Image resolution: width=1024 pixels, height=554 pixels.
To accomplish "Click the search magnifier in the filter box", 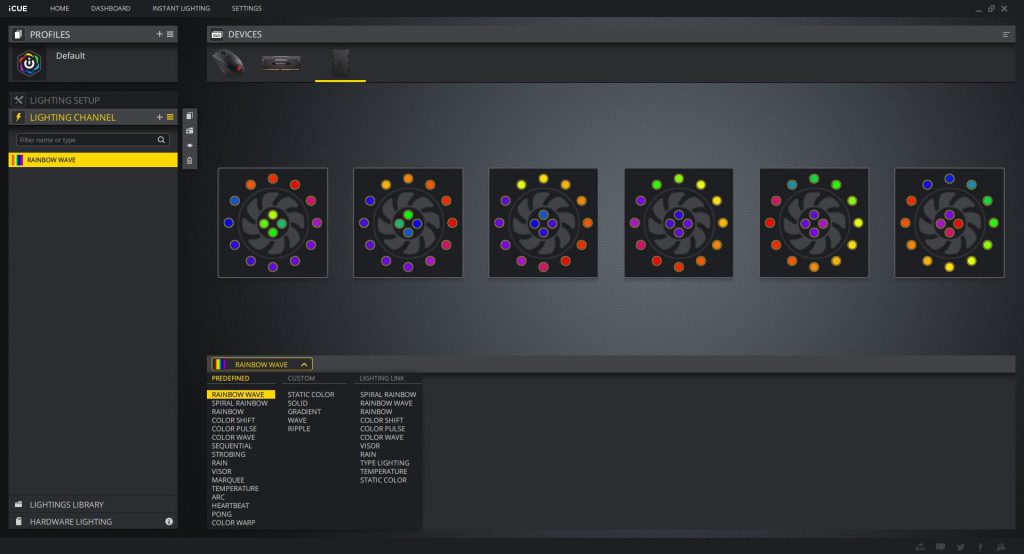I will pyautogui.click(x=162, y=140).
